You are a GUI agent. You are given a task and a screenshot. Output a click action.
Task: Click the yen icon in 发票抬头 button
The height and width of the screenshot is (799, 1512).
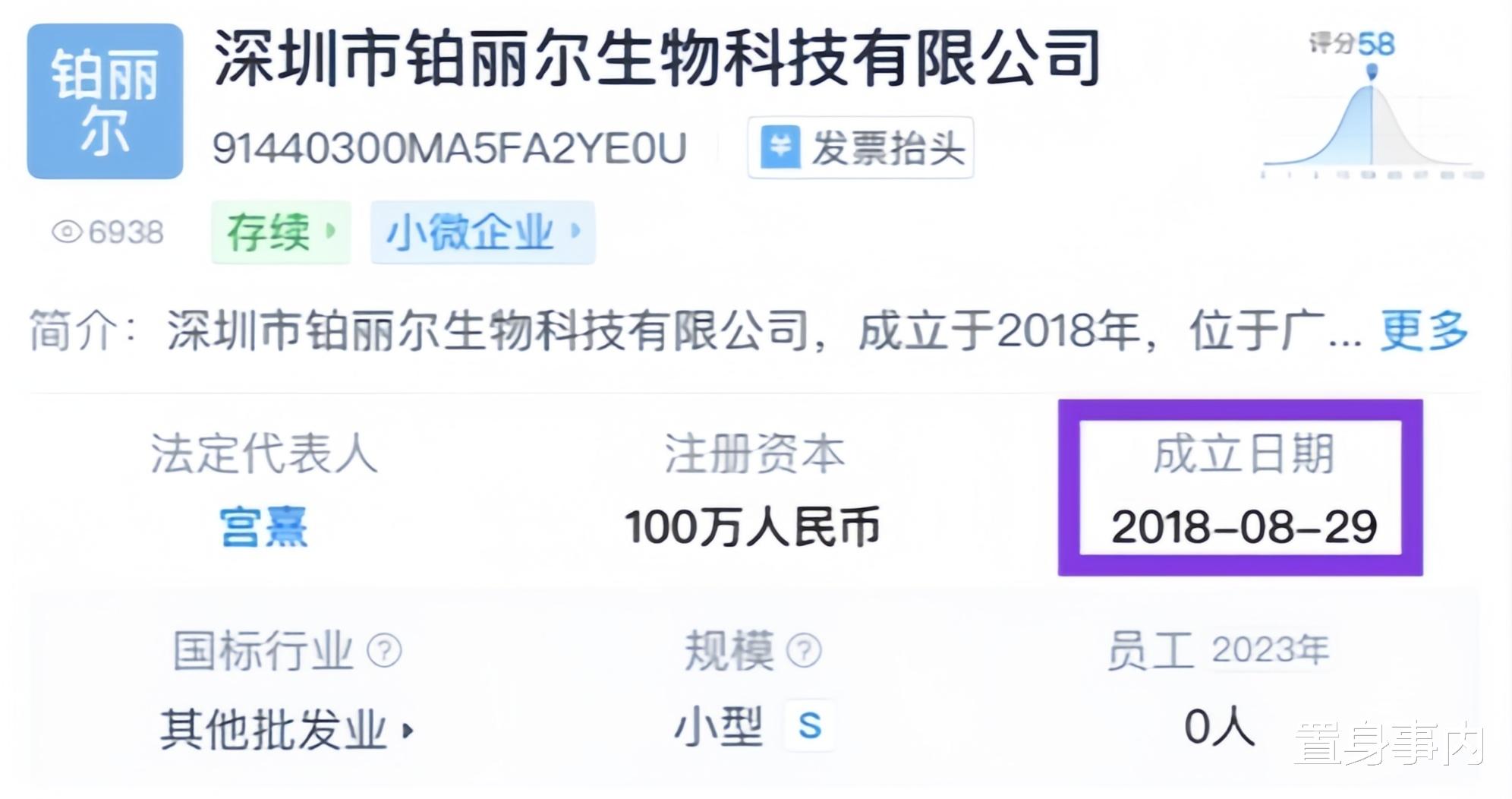tap(780, 147)
